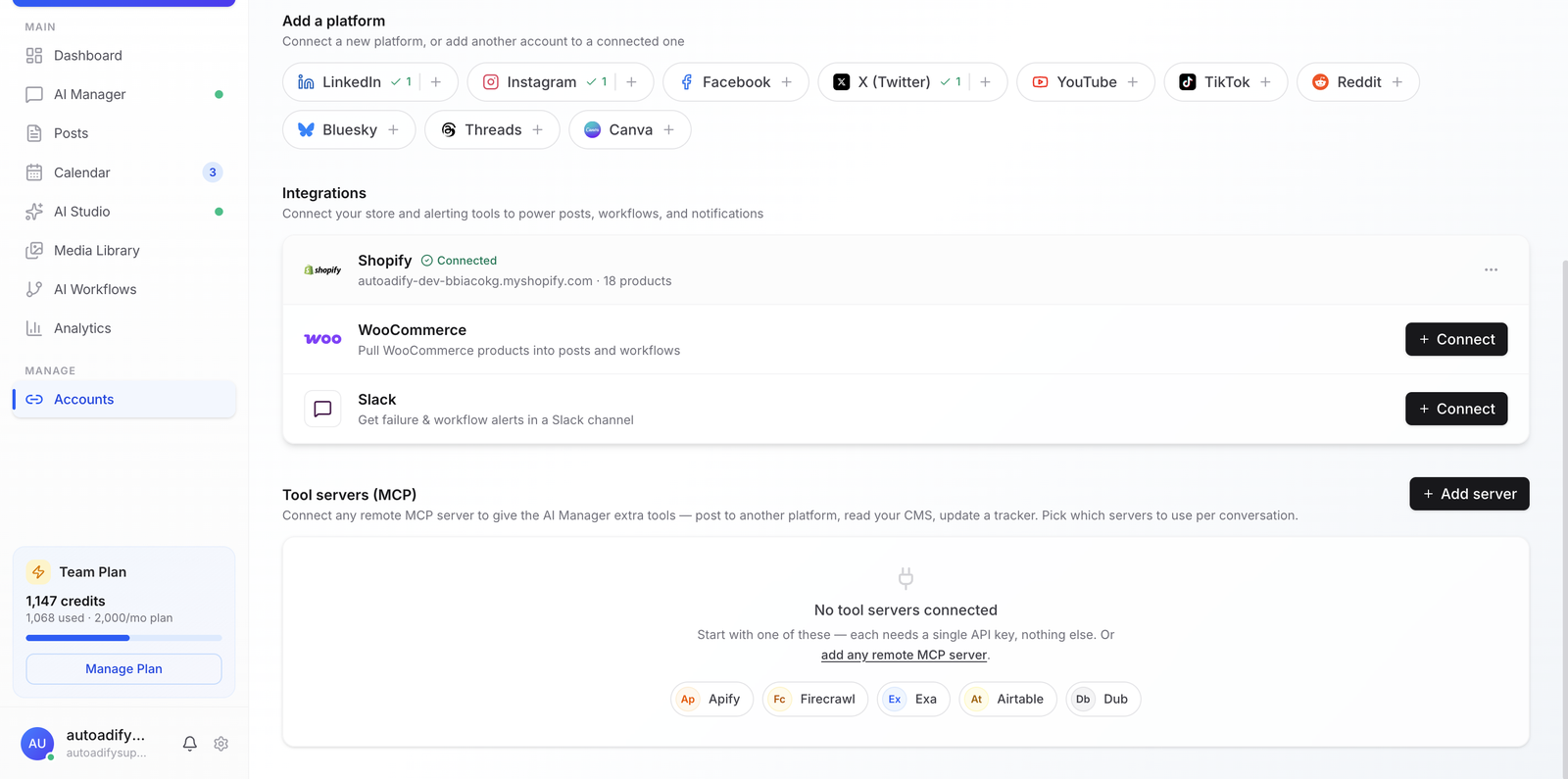Click the Shopify logo icon

click(x=322, y=269)
